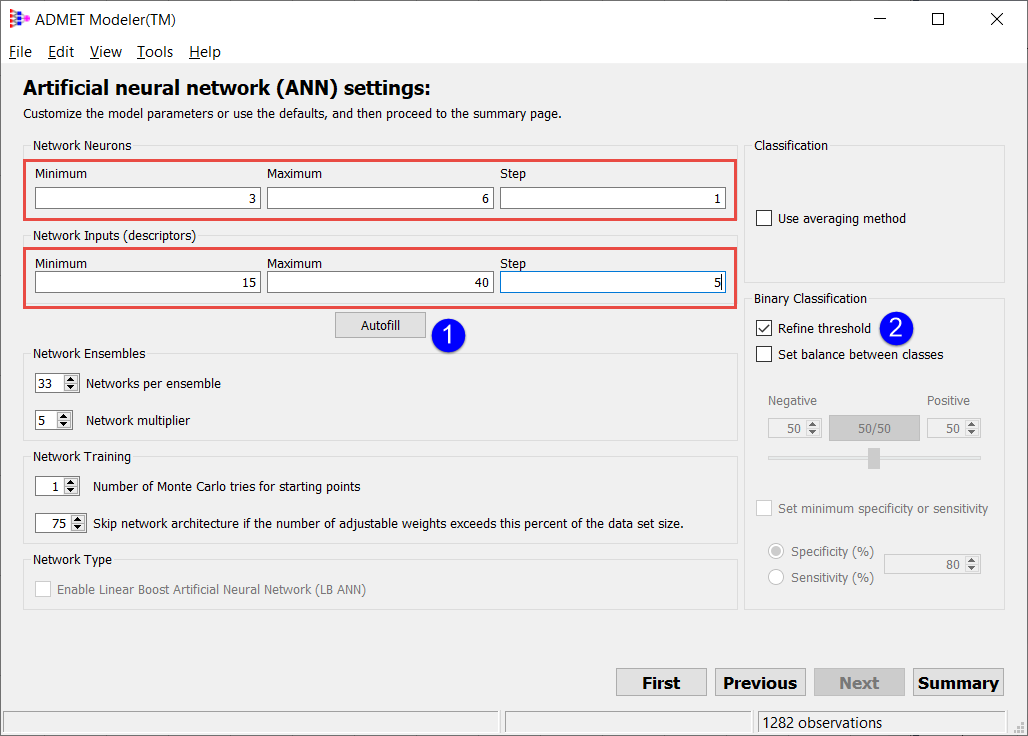Select the Specificity (%) radio button
1028x736 pixels.
point(776,551)
